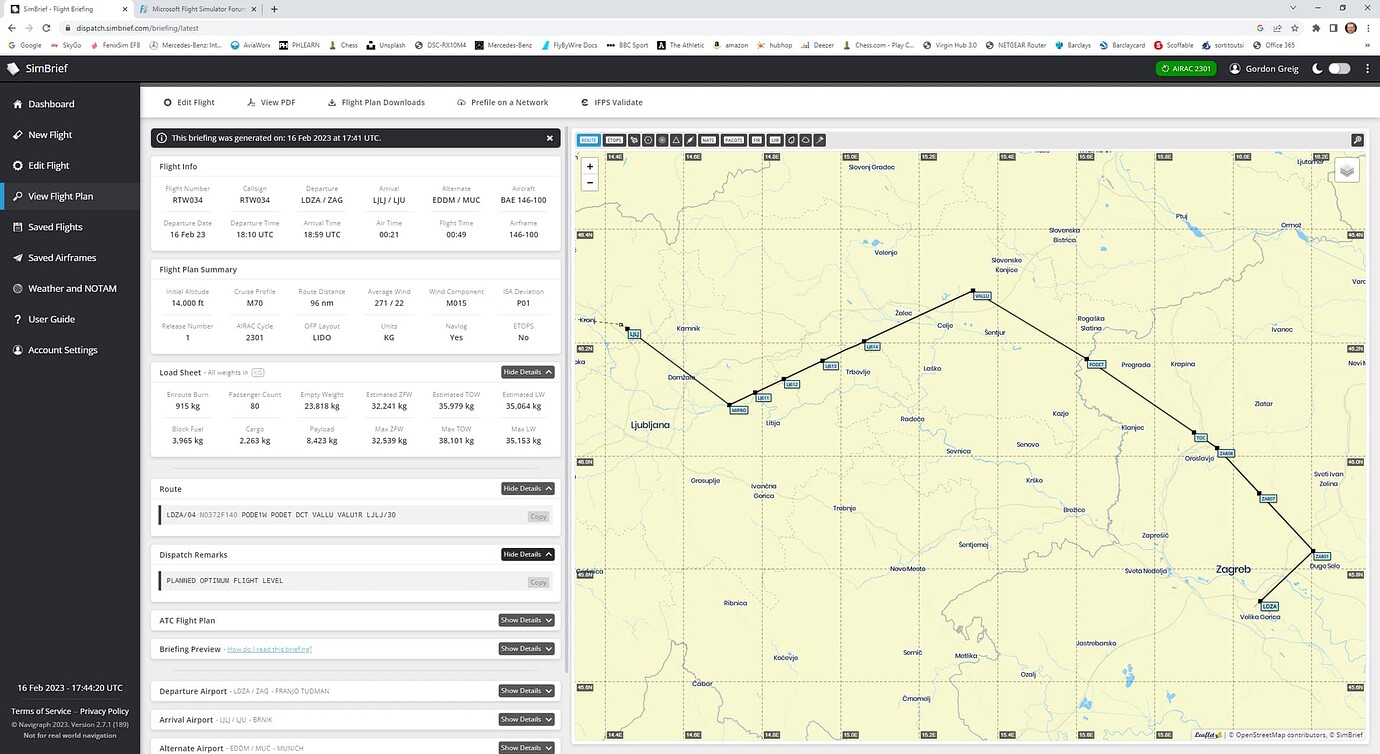Dismiss the briefing generated notification banner
Image resolution: width=1380 pixels, height=754 pixels.
[549, 138]
